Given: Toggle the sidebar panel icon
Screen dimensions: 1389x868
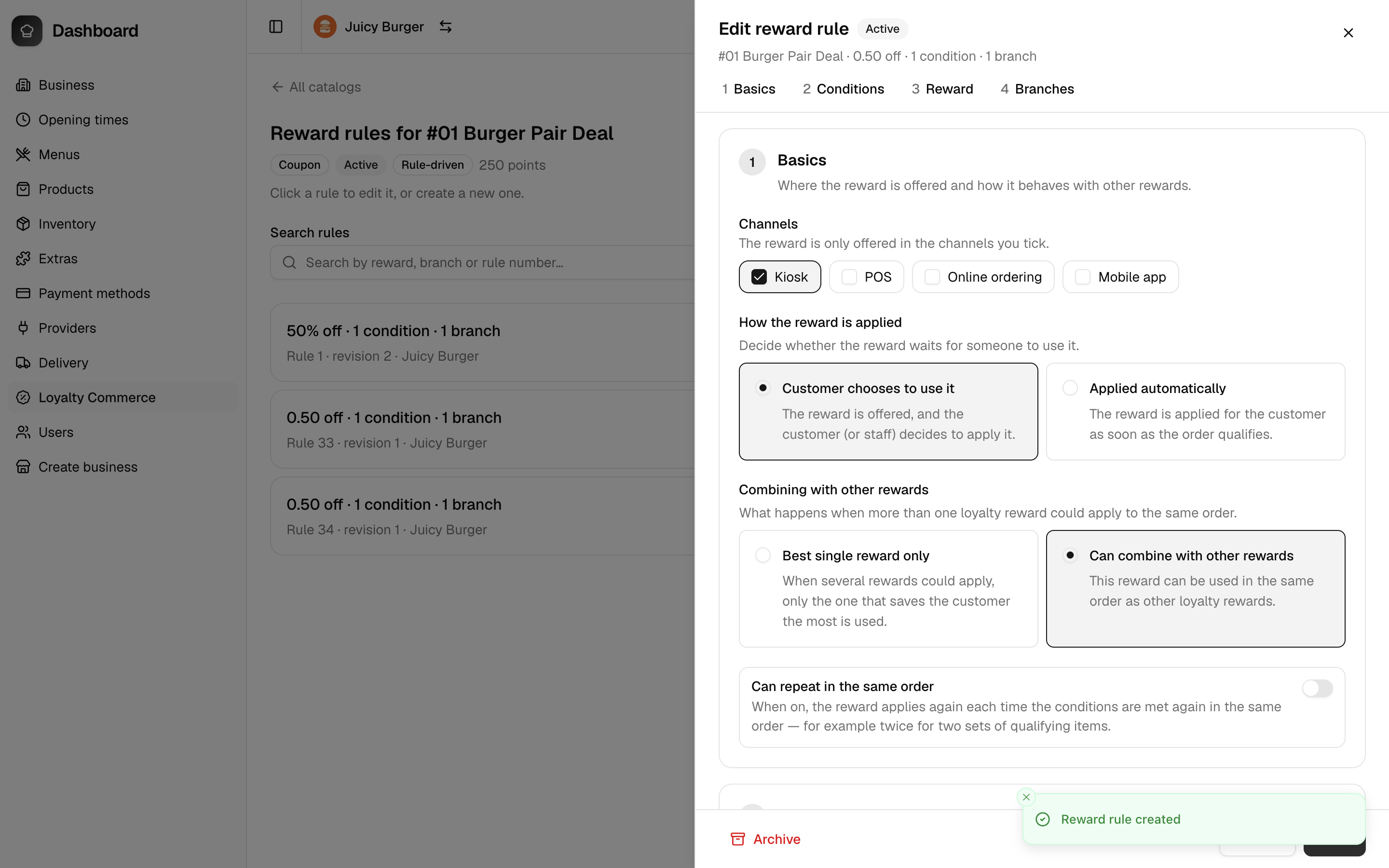Looking at the screenshot, I should (x=275, y=27).
